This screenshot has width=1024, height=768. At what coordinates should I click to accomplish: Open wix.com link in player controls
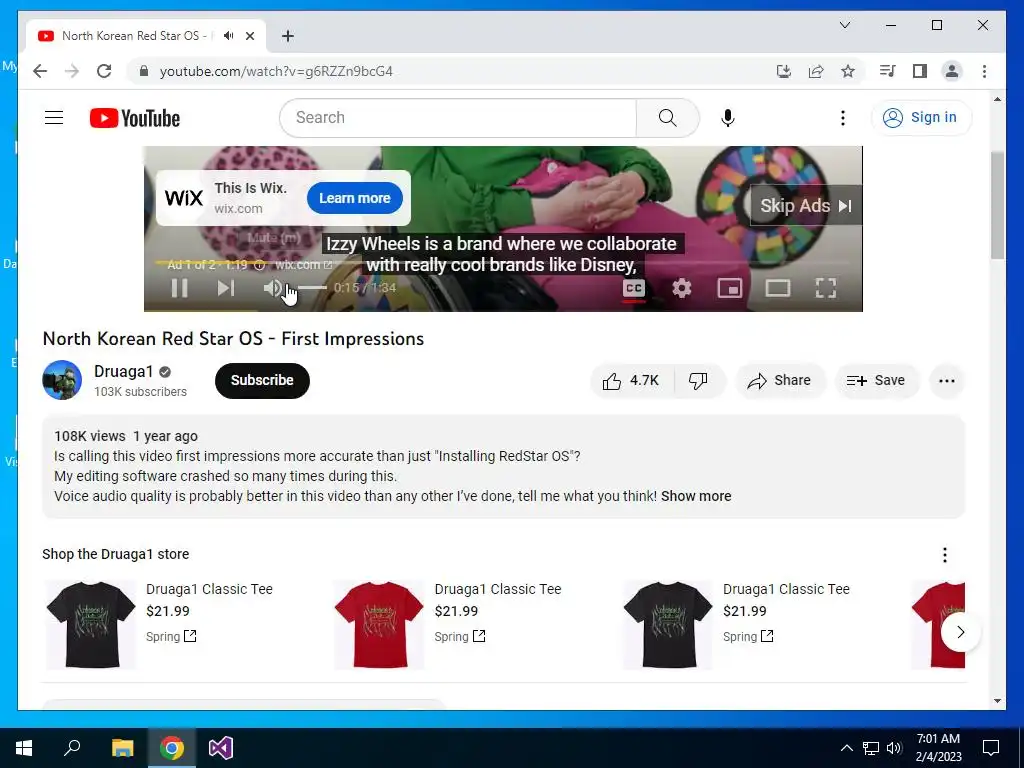coord(304,264)
